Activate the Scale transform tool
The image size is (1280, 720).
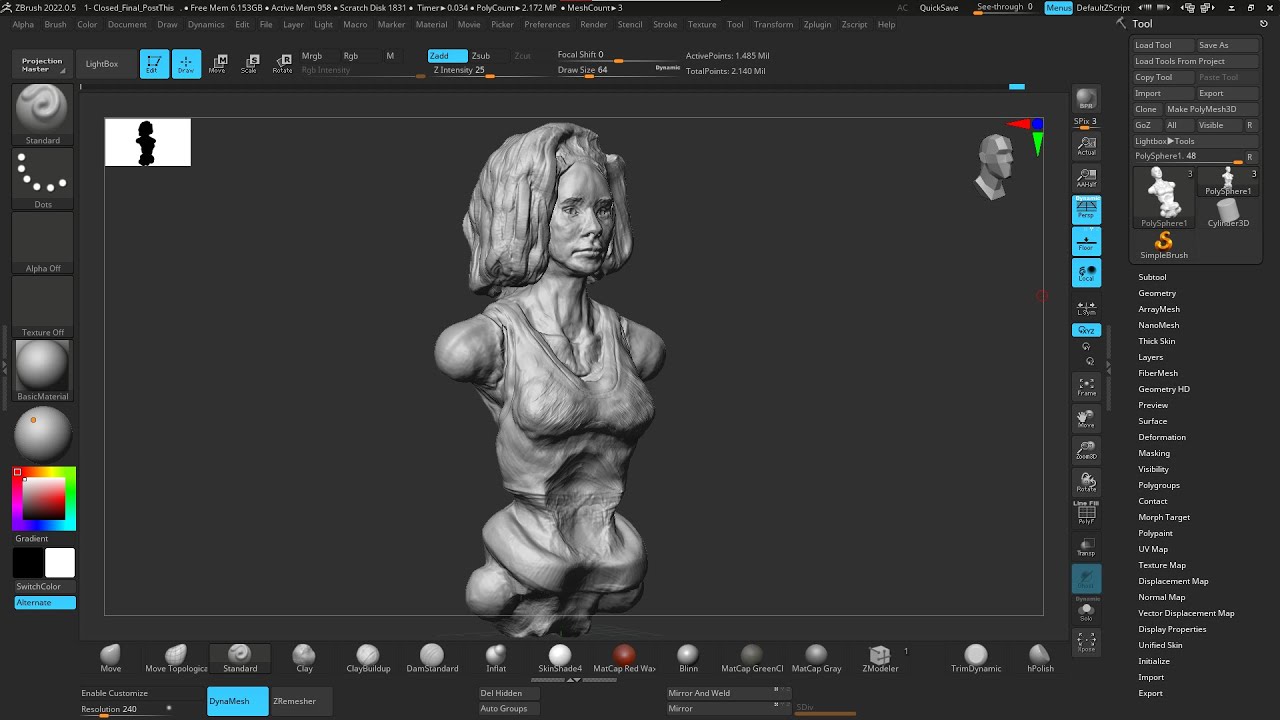250,64
